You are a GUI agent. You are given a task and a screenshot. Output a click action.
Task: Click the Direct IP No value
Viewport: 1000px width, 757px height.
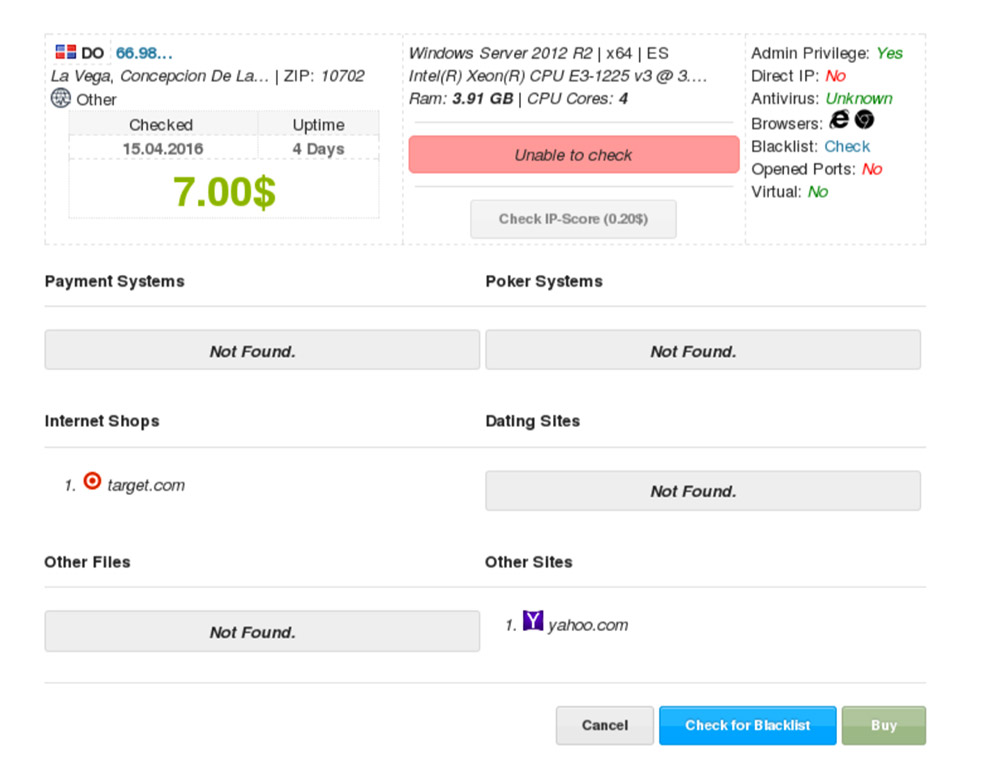point(835,76)
